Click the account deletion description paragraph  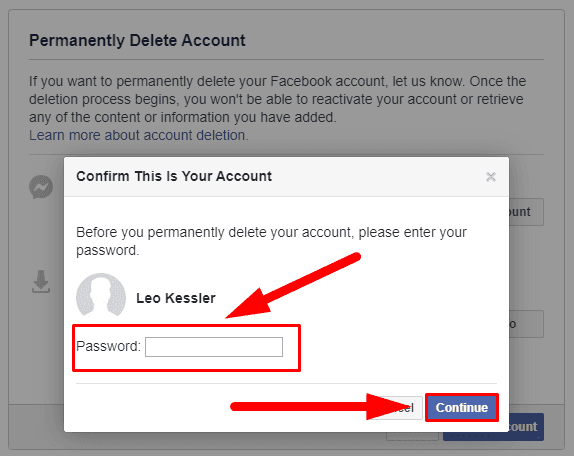click(277, 99)
